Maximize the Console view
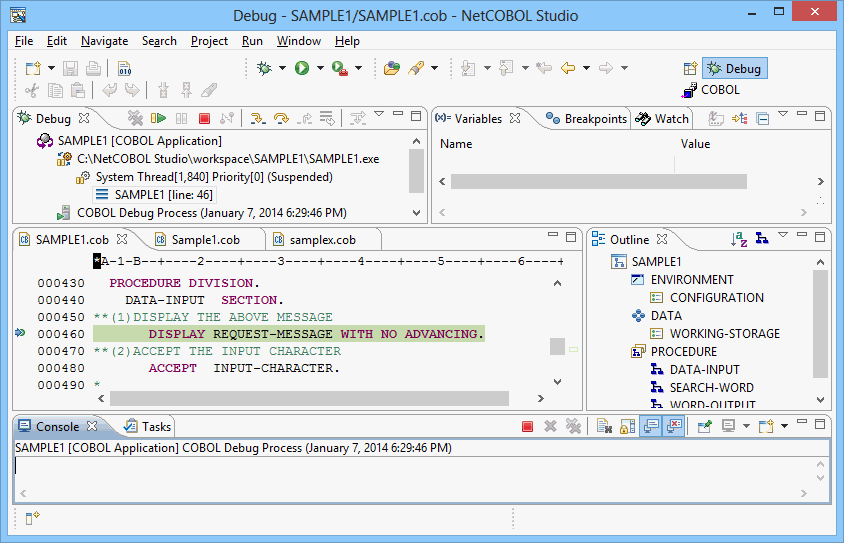This screenshot has height=543, width=844. pos(820,424)
